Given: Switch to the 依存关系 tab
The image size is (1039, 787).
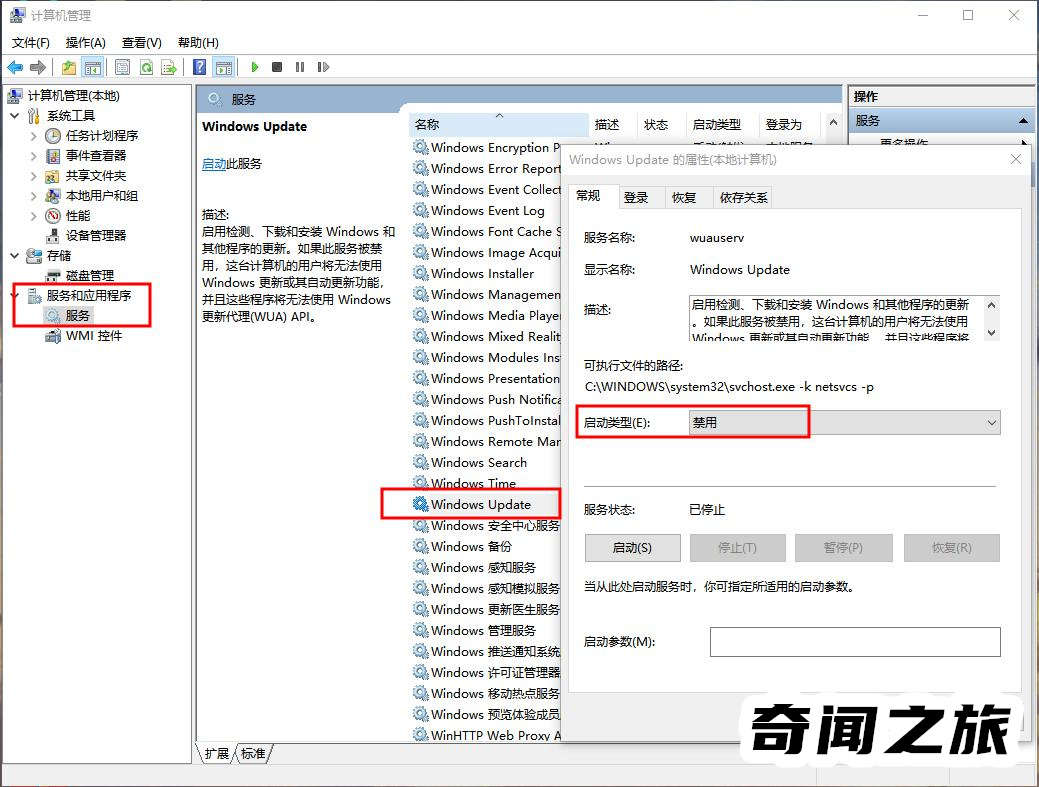Looking at the screenshot, I should [743, 197].
